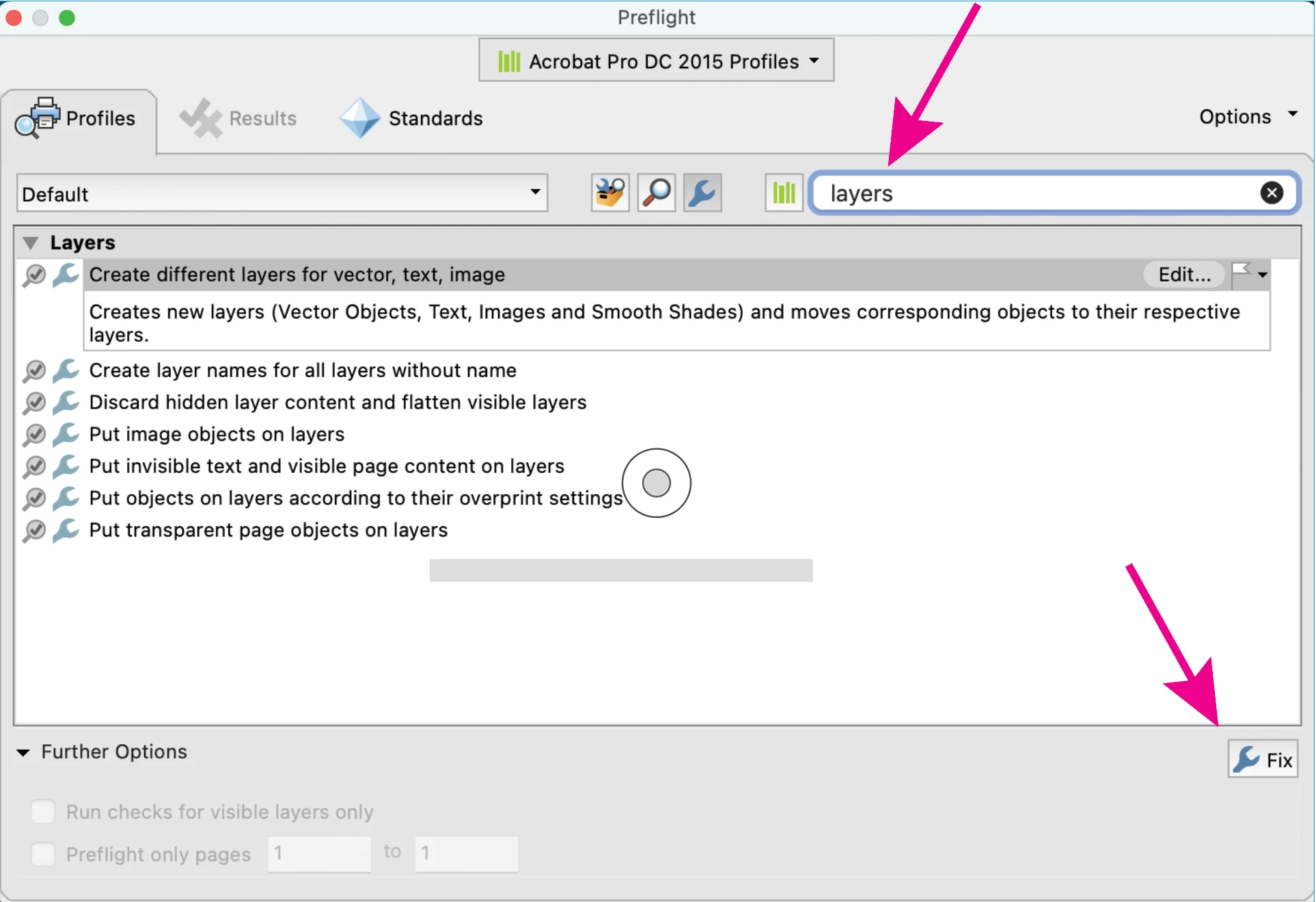
Task: Select the single fixups wrench icon
Action: tap(702, 193)
